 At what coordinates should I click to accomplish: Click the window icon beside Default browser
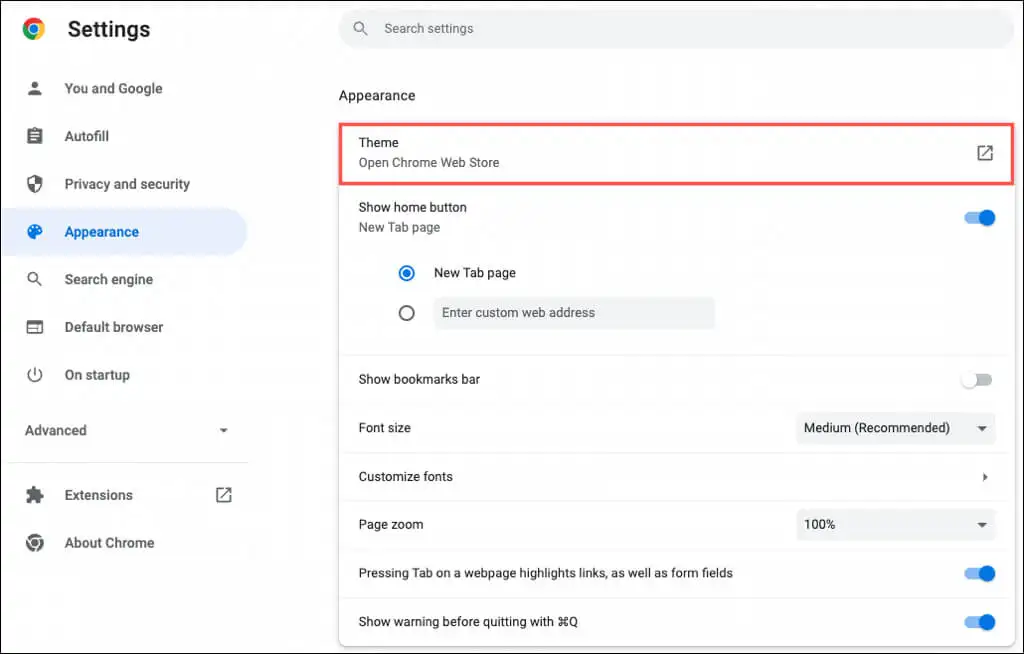[x=35, y=327]
